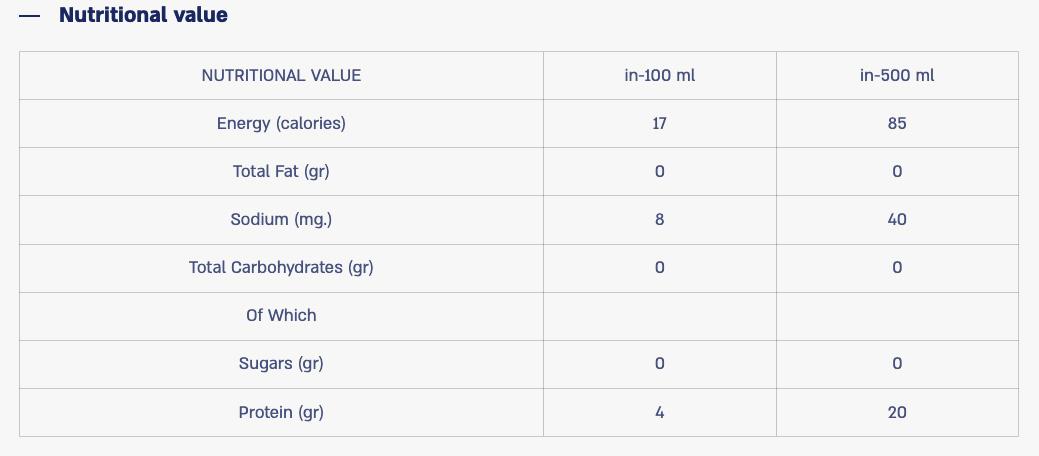Click the energy value 17 cell

[659, 123]
